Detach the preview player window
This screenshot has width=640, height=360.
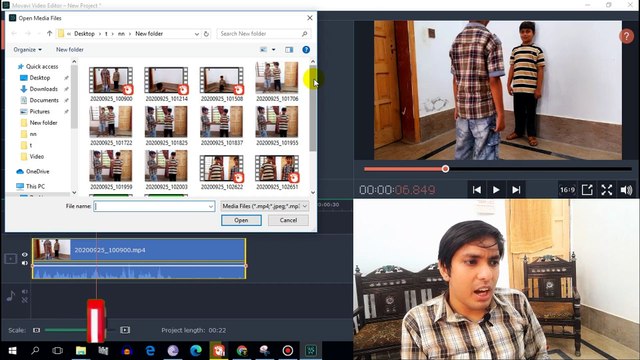(x=587, y=190)
